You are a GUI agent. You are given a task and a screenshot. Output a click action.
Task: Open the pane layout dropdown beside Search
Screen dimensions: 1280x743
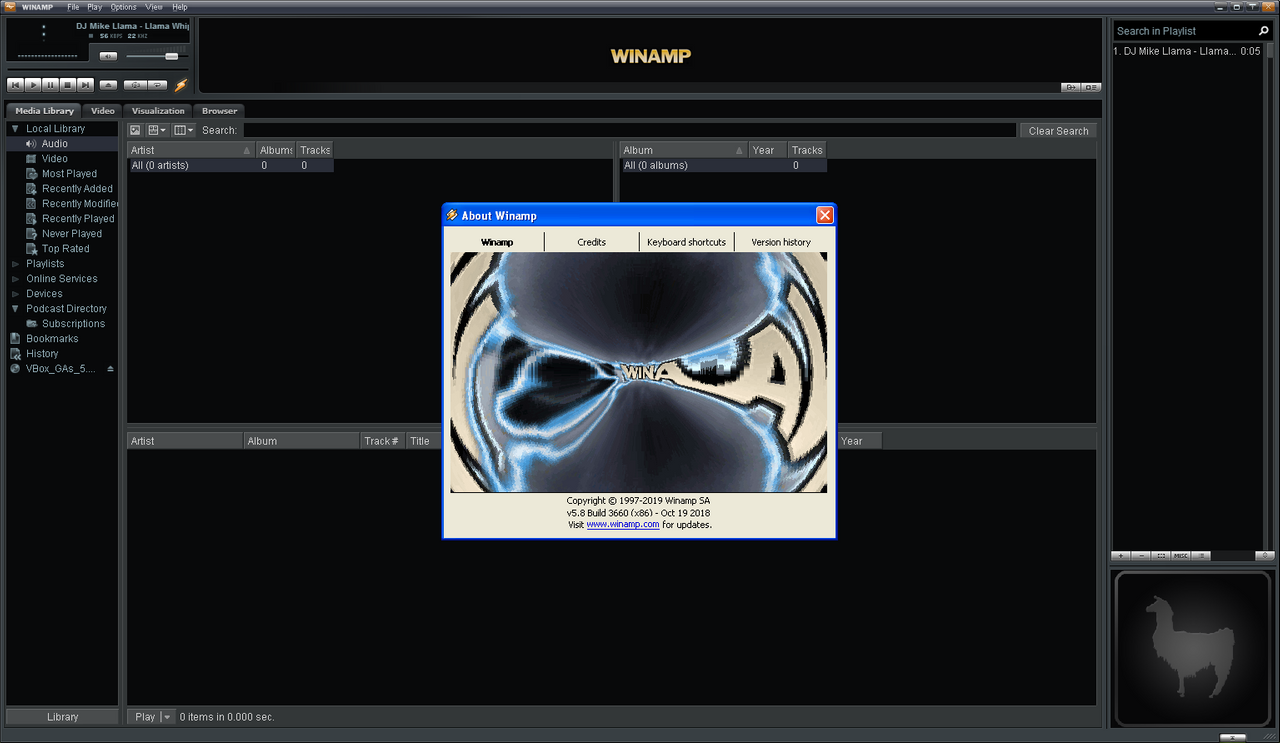click(x=157, y=130)
